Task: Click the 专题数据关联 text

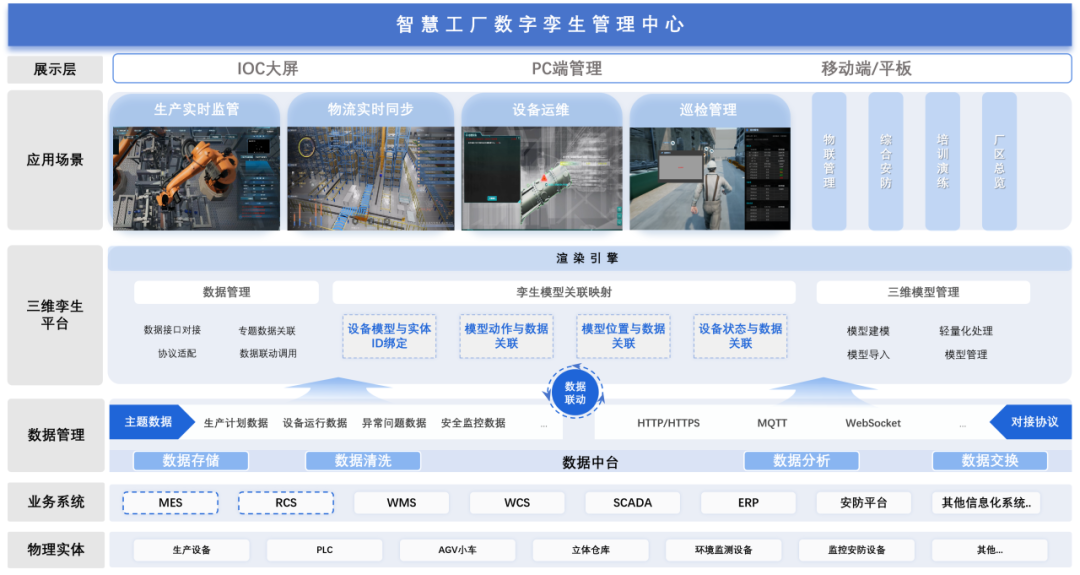Action: tap(267, 331)
